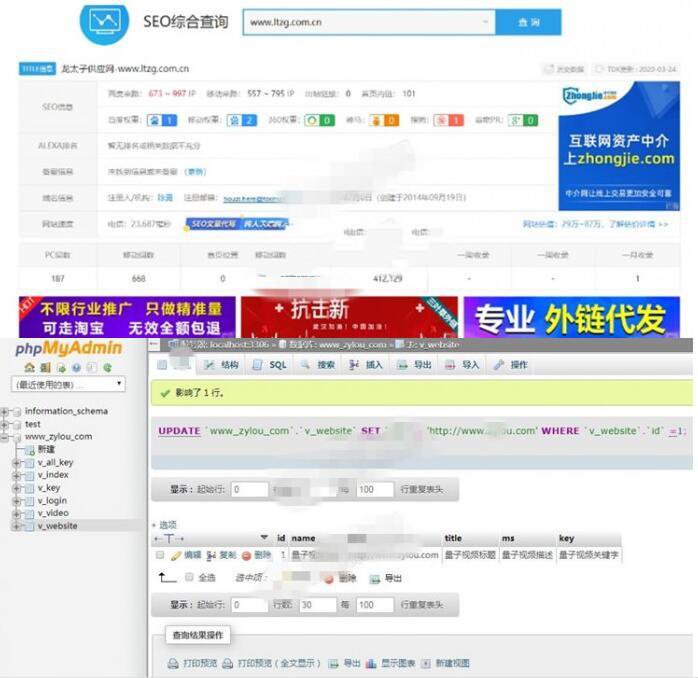Collapse the www_zylou_com database node
The image size is (698, 678).
click(4, 437)
